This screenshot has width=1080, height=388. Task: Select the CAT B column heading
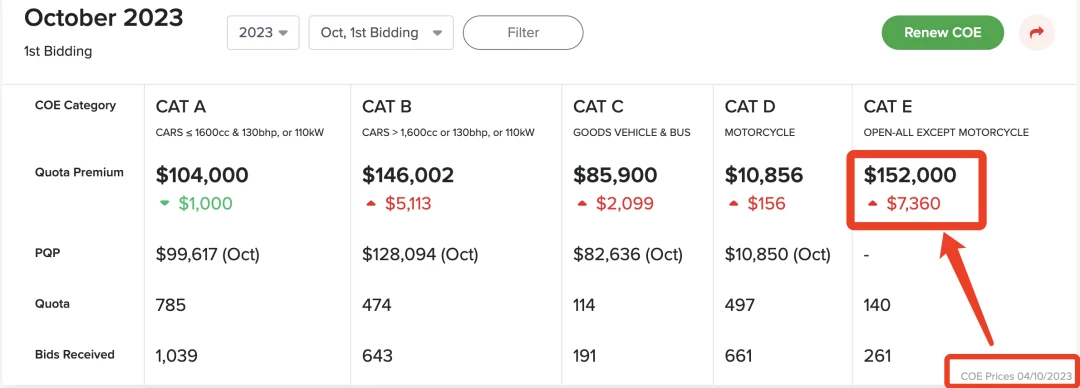click(387, 106)
